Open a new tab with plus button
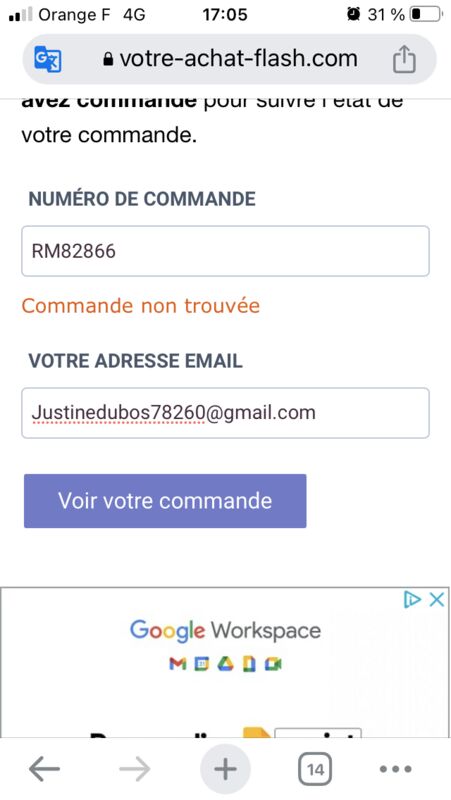Viewport: 451px width, 800px height. pos(225,768)
